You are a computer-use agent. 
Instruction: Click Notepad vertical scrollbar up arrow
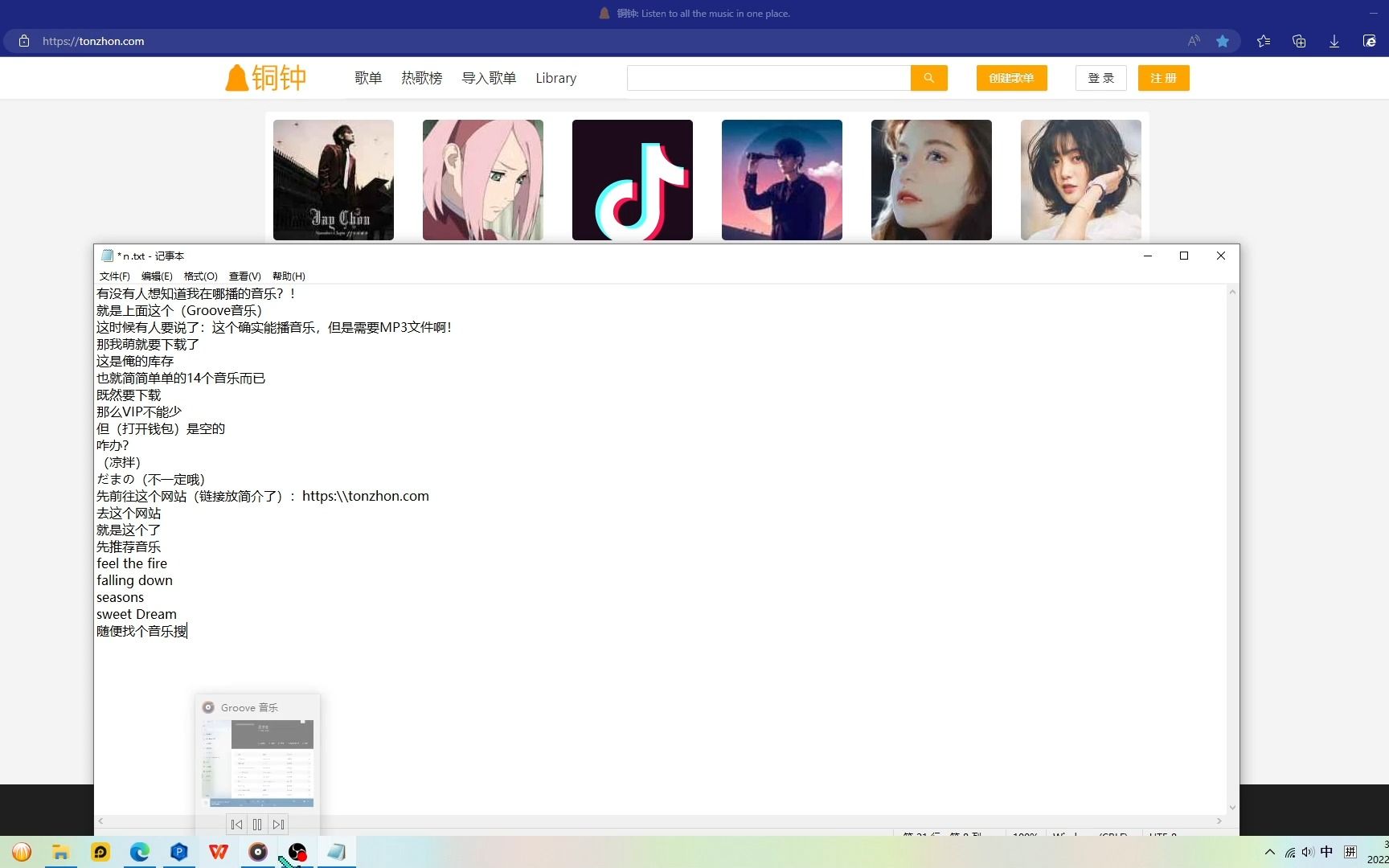pyautogui.click(x=1232, y=293)
